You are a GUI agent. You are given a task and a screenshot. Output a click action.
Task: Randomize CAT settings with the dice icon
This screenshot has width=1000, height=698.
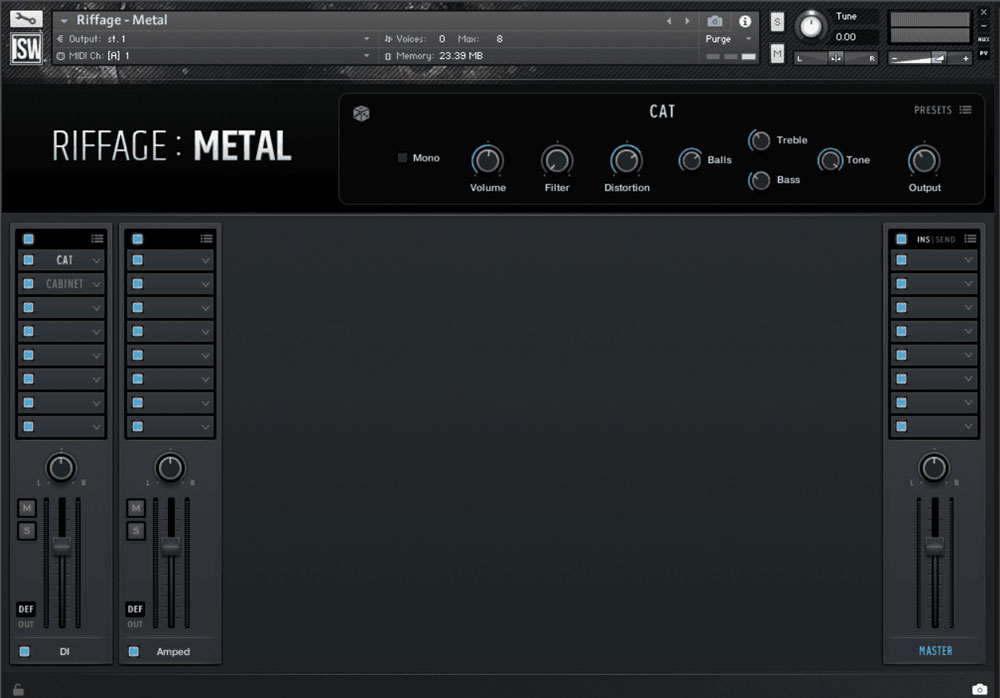361,114
